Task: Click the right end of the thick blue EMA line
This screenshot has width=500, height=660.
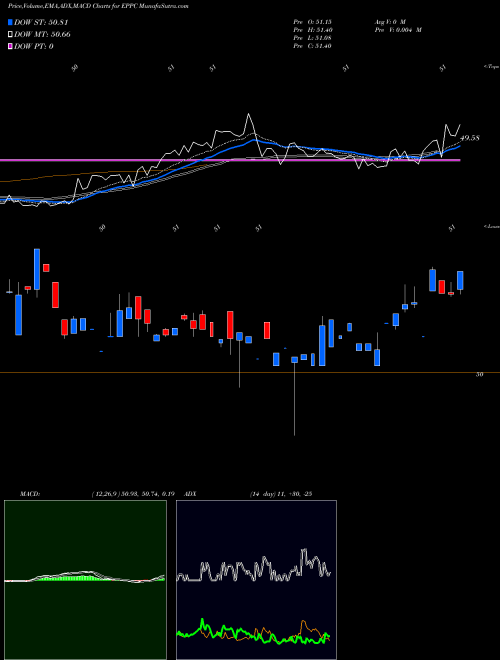Action: tap(460, 146)
